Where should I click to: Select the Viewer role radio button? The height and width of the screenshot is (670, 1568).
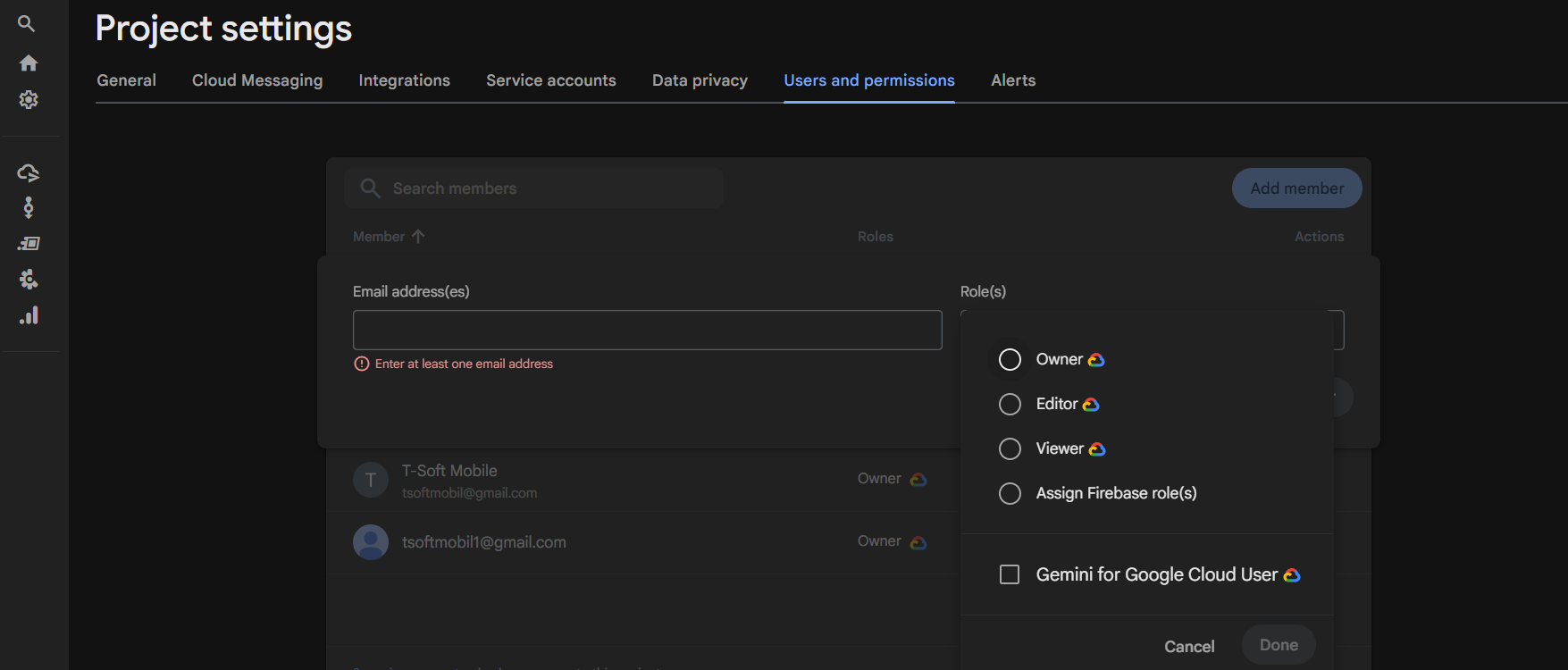click(1010, 448)
